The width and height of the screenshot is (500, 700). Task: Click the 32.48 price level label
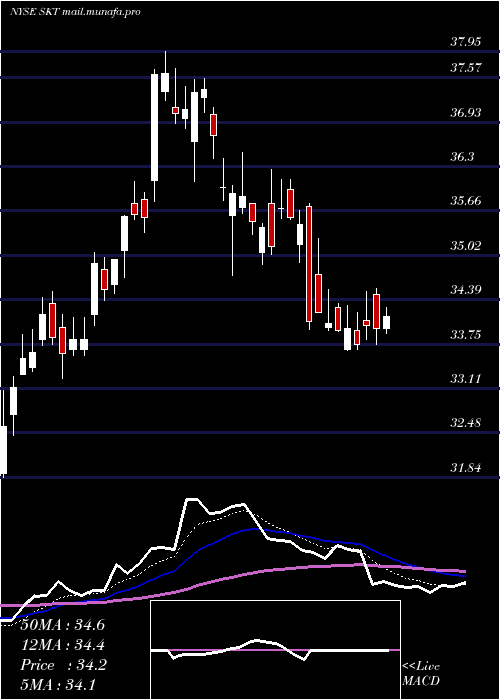(x=465, y=422)
